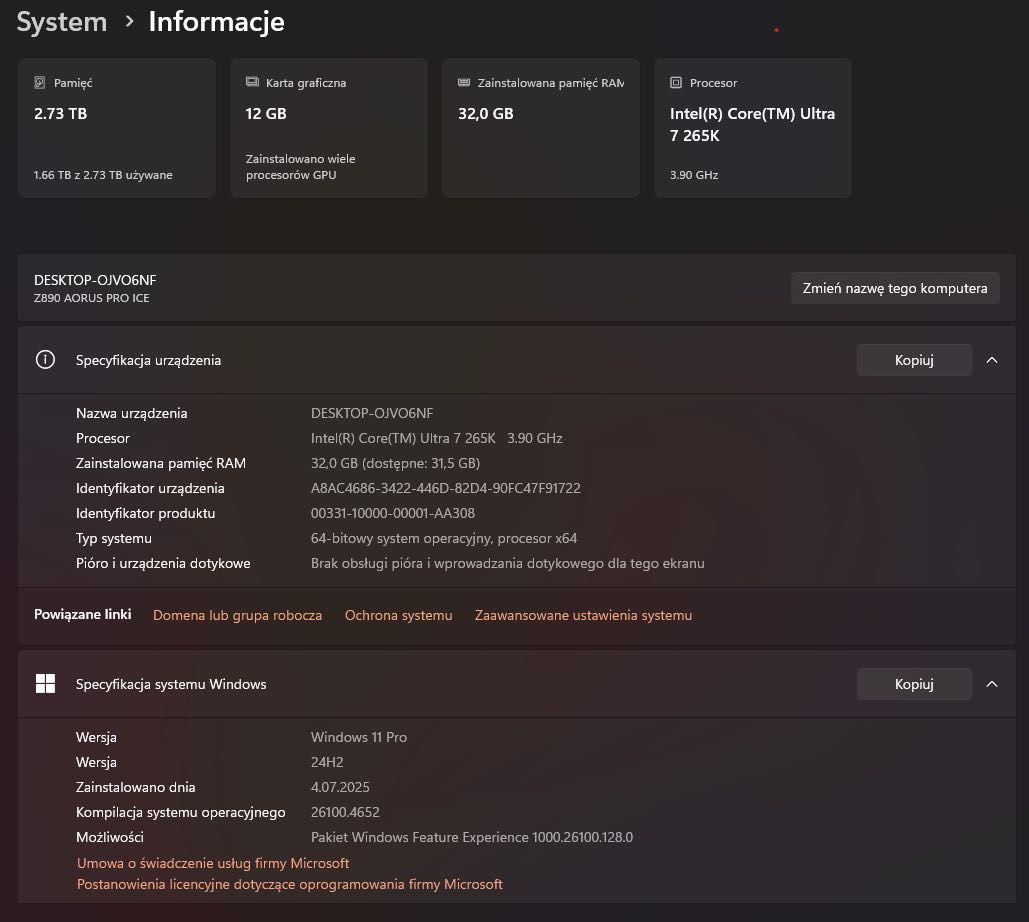Click the Zainstalowano dnia label
The image size is (1029, 922).
(x=135, y=787)
